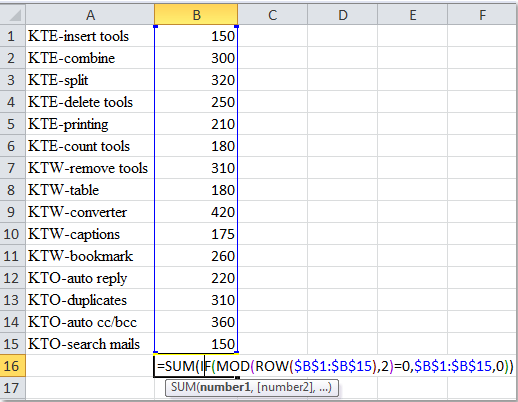Screen dimensions: 518x402
Task: Select column A header
Action: coord(90,15)
